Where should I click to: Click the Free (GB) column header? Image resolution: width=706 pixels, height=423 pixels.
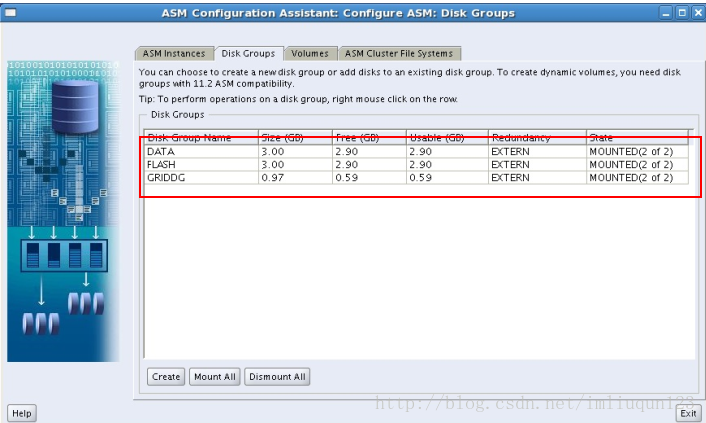click(370, 137)
